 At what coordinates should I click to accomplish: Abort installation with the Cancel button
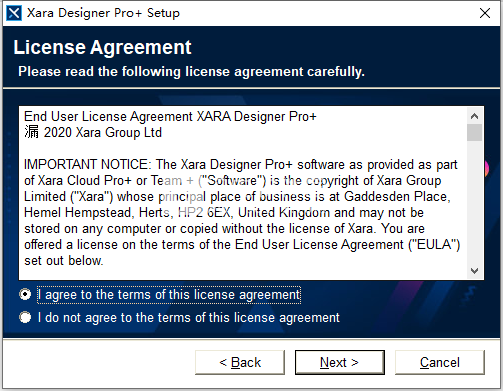point(440,362)
